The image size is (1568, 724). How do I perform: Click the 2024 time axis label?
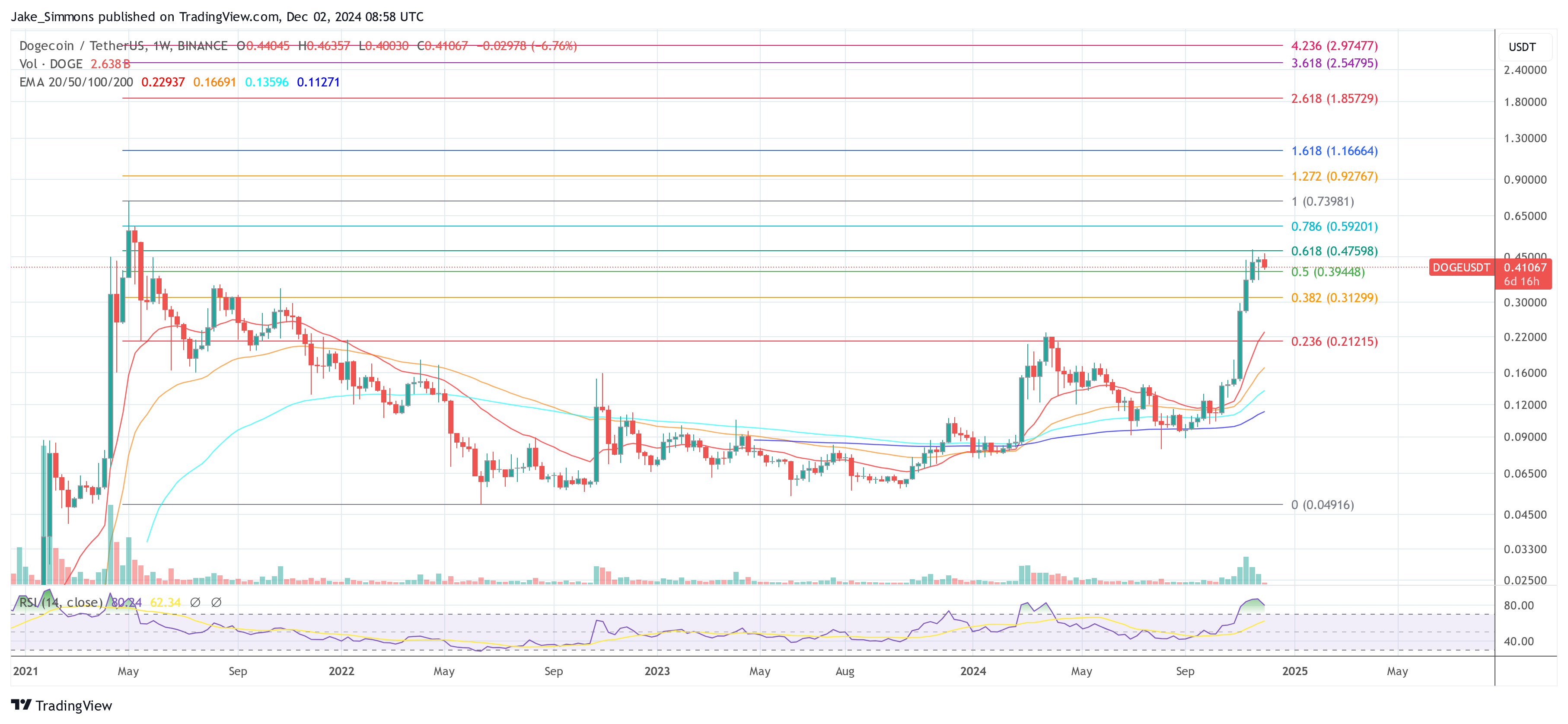tap(973, 671)
